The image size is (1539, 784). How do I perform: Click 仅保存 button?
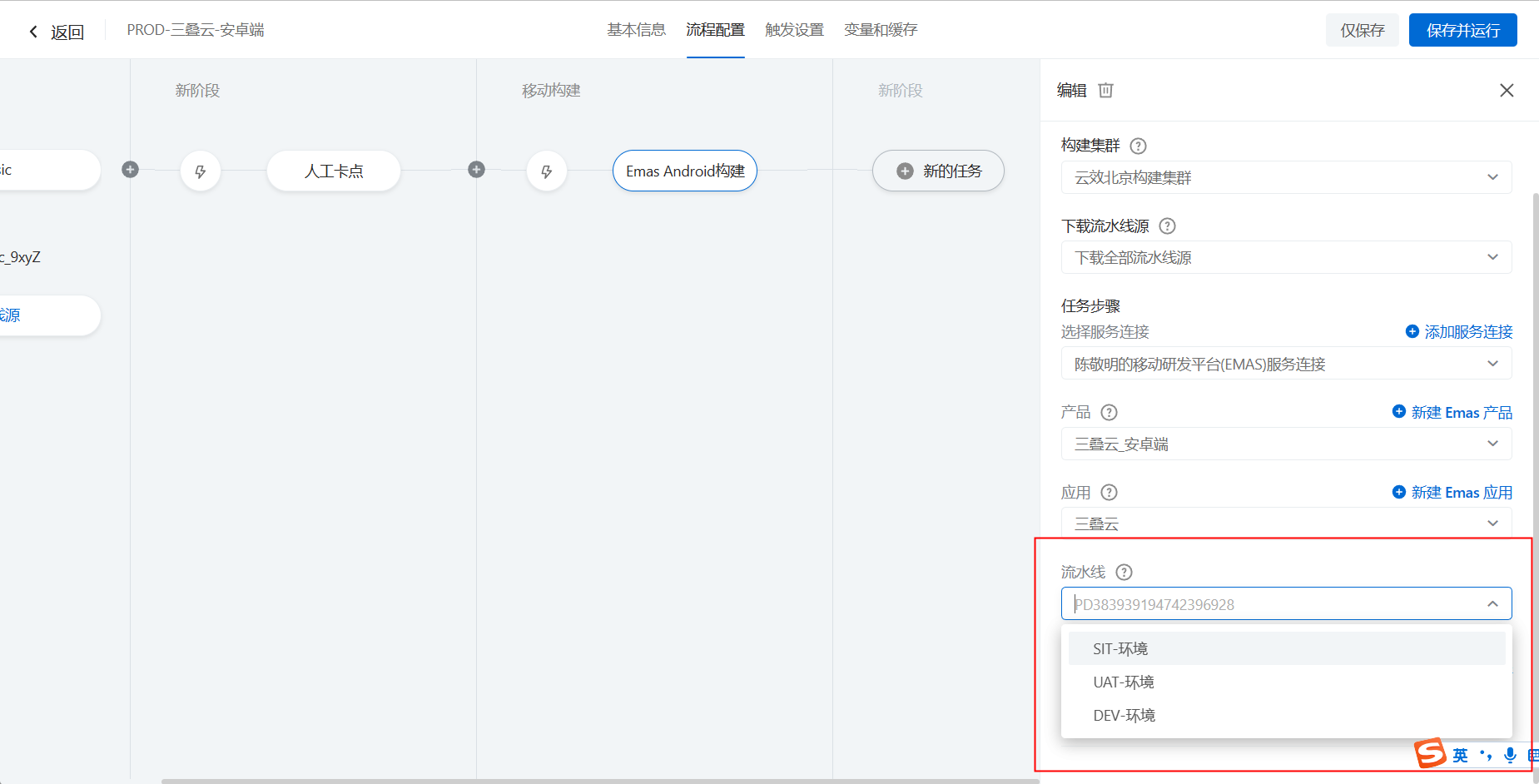tap(1363, 30)
